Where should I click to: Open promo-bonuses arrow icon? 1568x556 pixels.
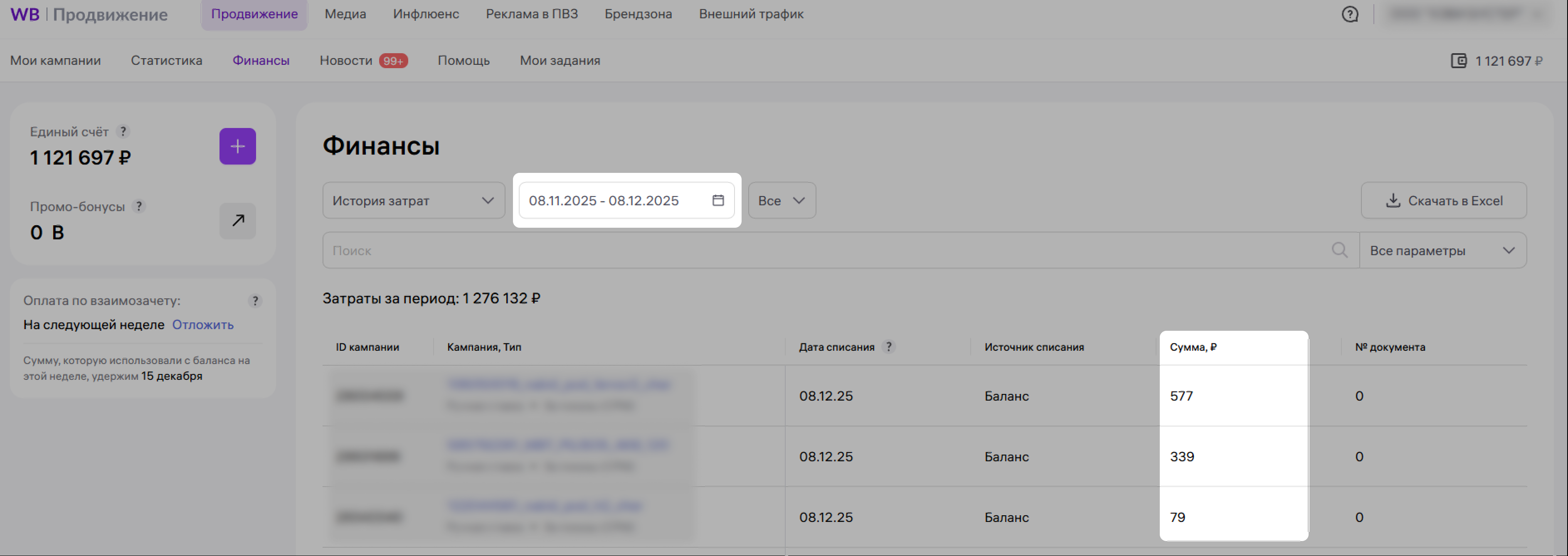[237, 221]
